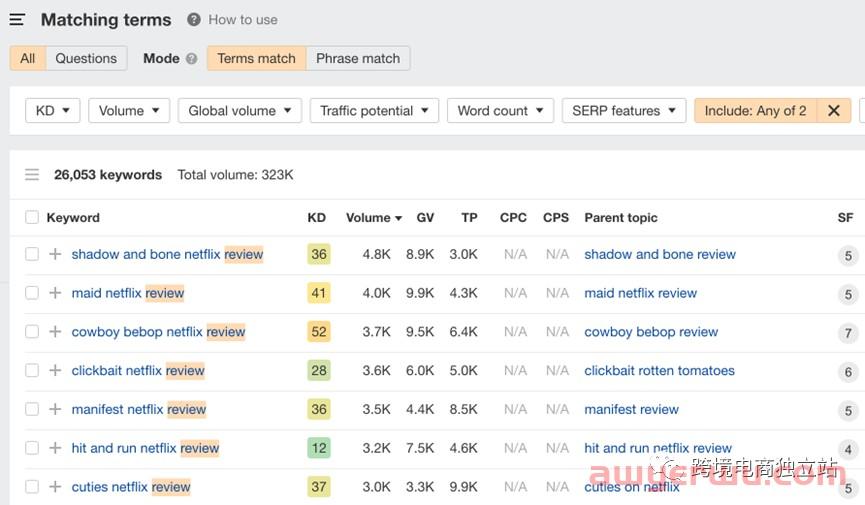The width and height of the screenshot is (865, 505).
Task: Switch to Phrase match mode
Action: pyautogui.click(x=358, y=59)
